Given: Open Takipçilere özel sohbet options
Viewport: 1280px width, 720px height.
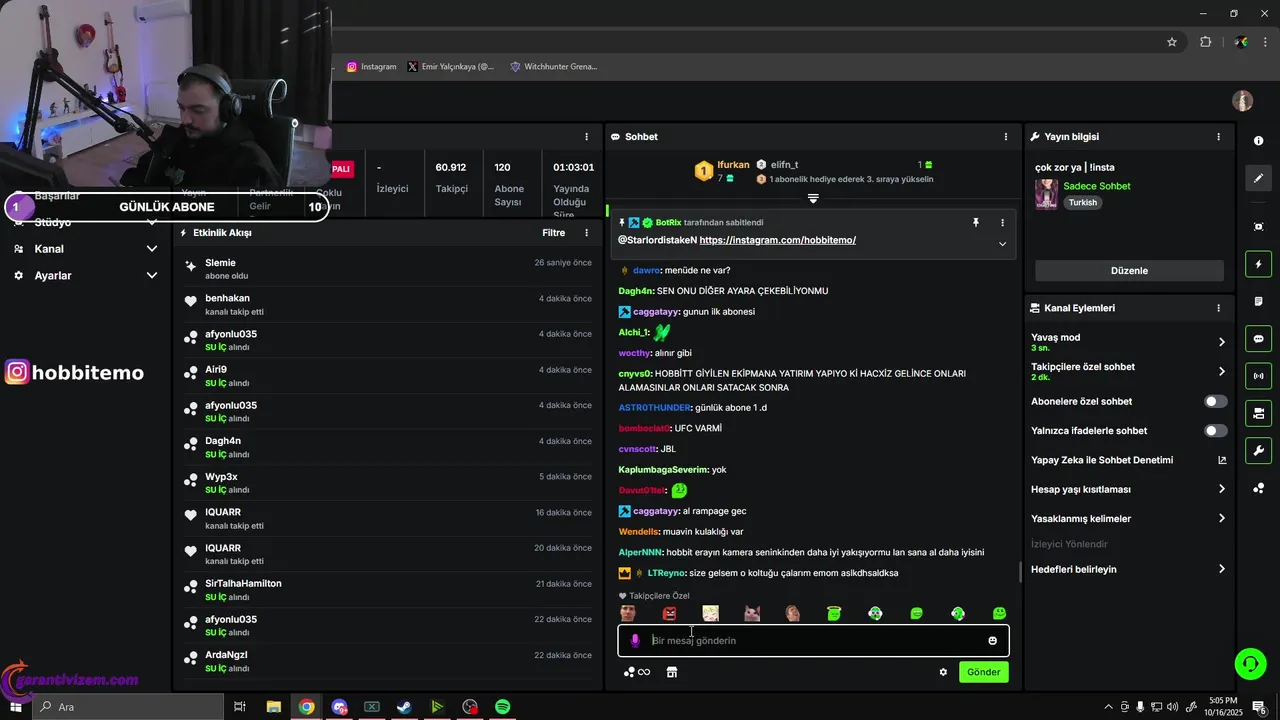Looking at the screenshot, I should coord(1129,371).
